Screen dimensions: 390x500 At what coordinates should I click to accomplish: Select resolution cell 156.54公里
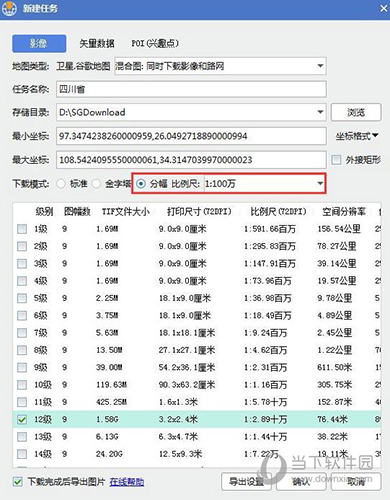[x=339, y=229]
